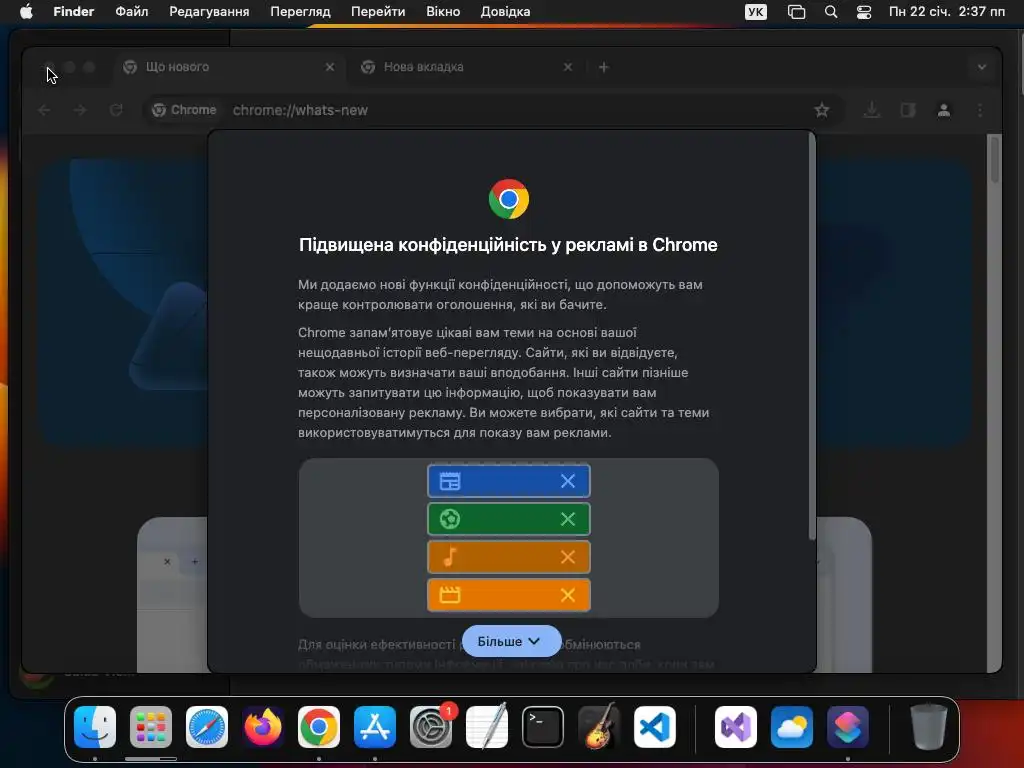This screenshot has height=768, width=1024.
Task: Switch to the Що нового tab
Action: (229, 67)
